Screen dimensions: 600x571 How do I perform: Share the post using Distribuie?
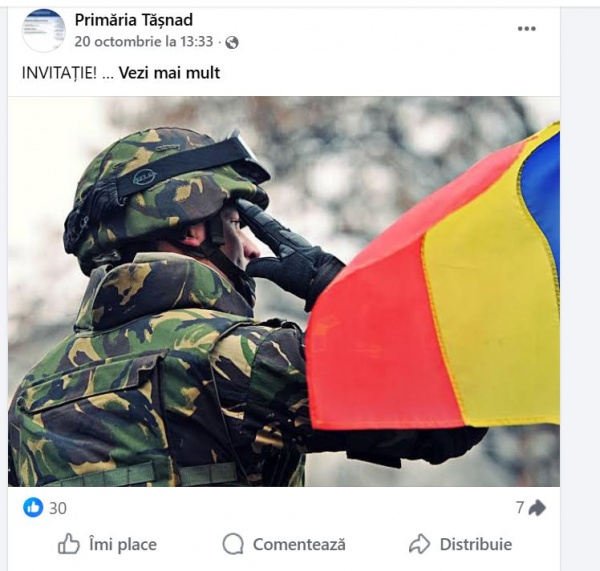click(460, 544)
